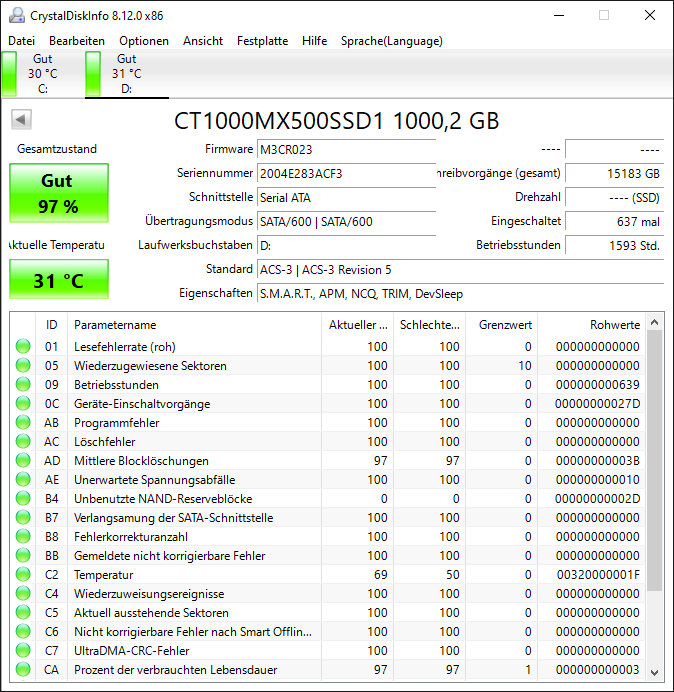Viewport: 674px width, 692px height.
Task: Click status circle for UltraDMA-CRC-Fehler
Action: click(23, 650)
